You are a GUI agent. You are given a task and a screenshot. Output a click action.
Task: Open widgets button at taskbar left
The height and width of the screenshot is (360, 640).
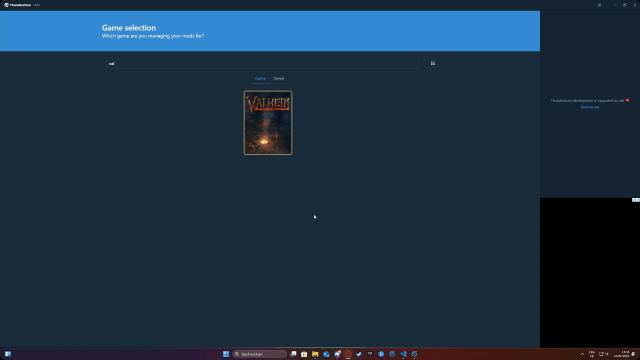(x=8, y=354)
